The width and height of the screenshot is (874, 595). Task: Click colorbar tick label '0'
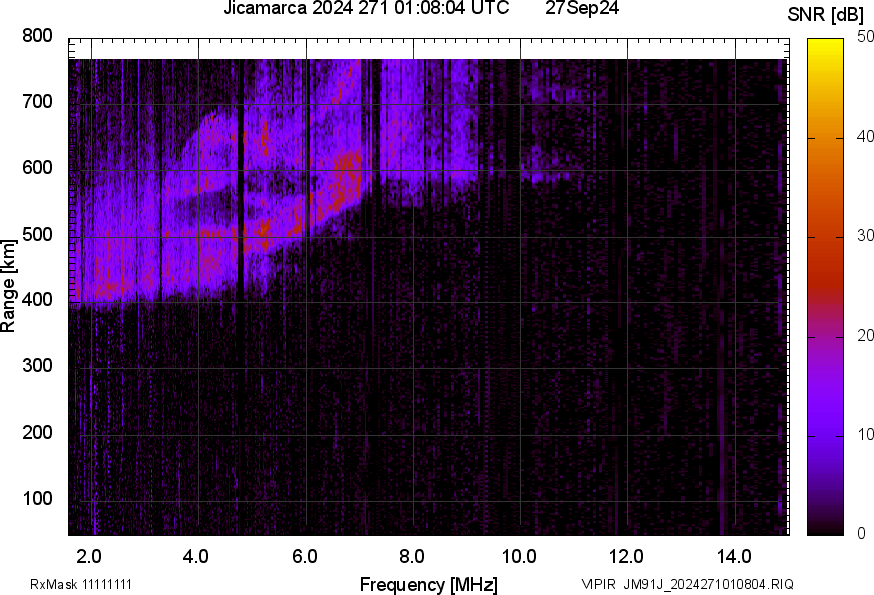click(862, 534)
